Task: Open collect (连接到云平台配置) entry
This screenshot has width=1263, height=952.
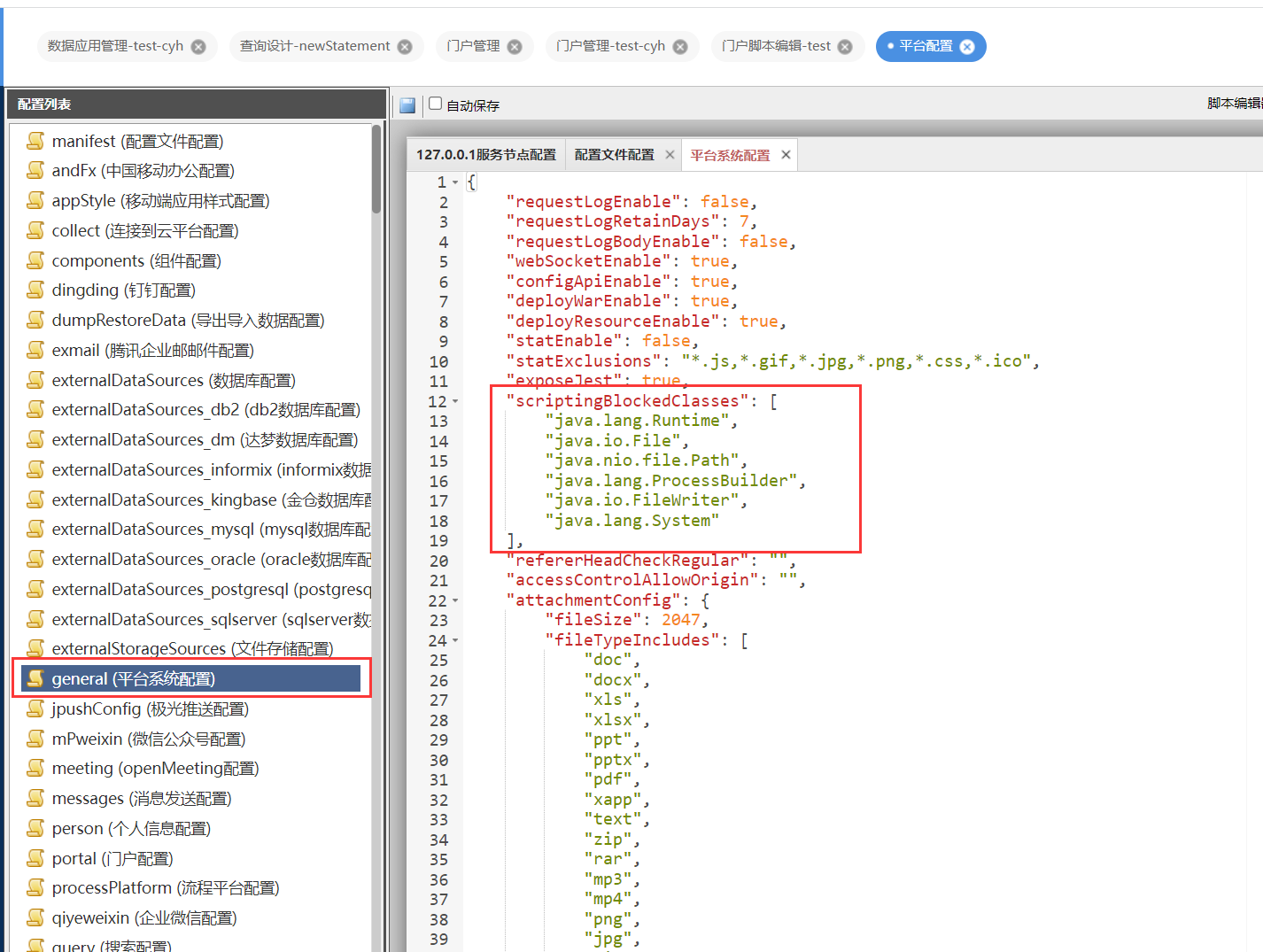Action: click(x=145, y=230)
